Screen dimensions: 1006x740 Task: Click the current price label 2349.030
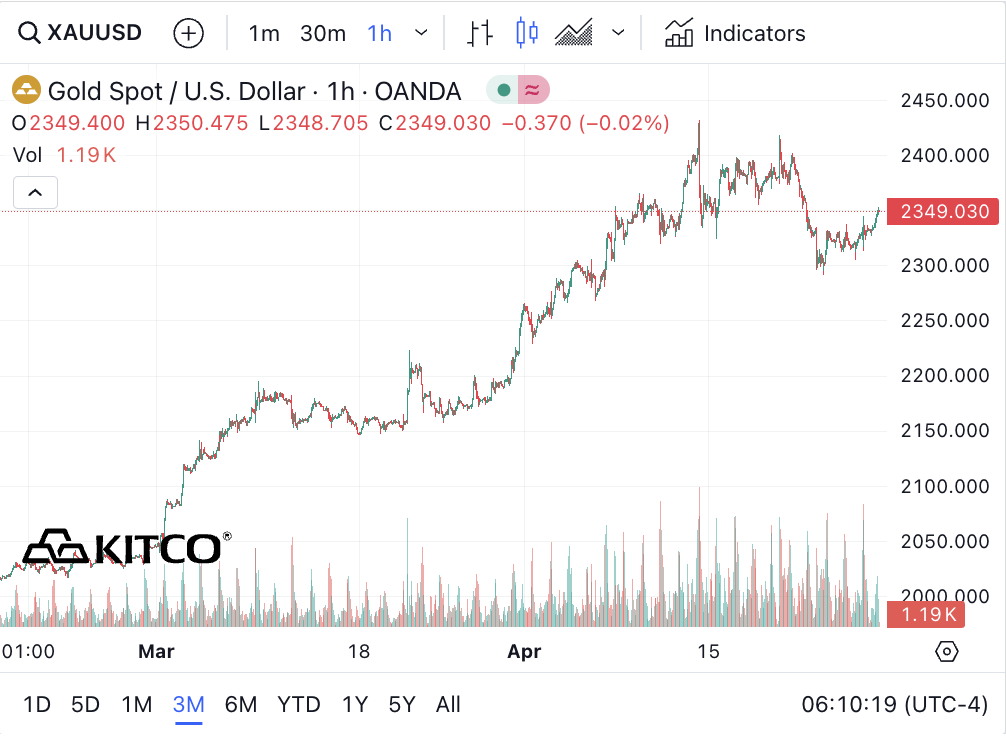(x=945, y=212)
